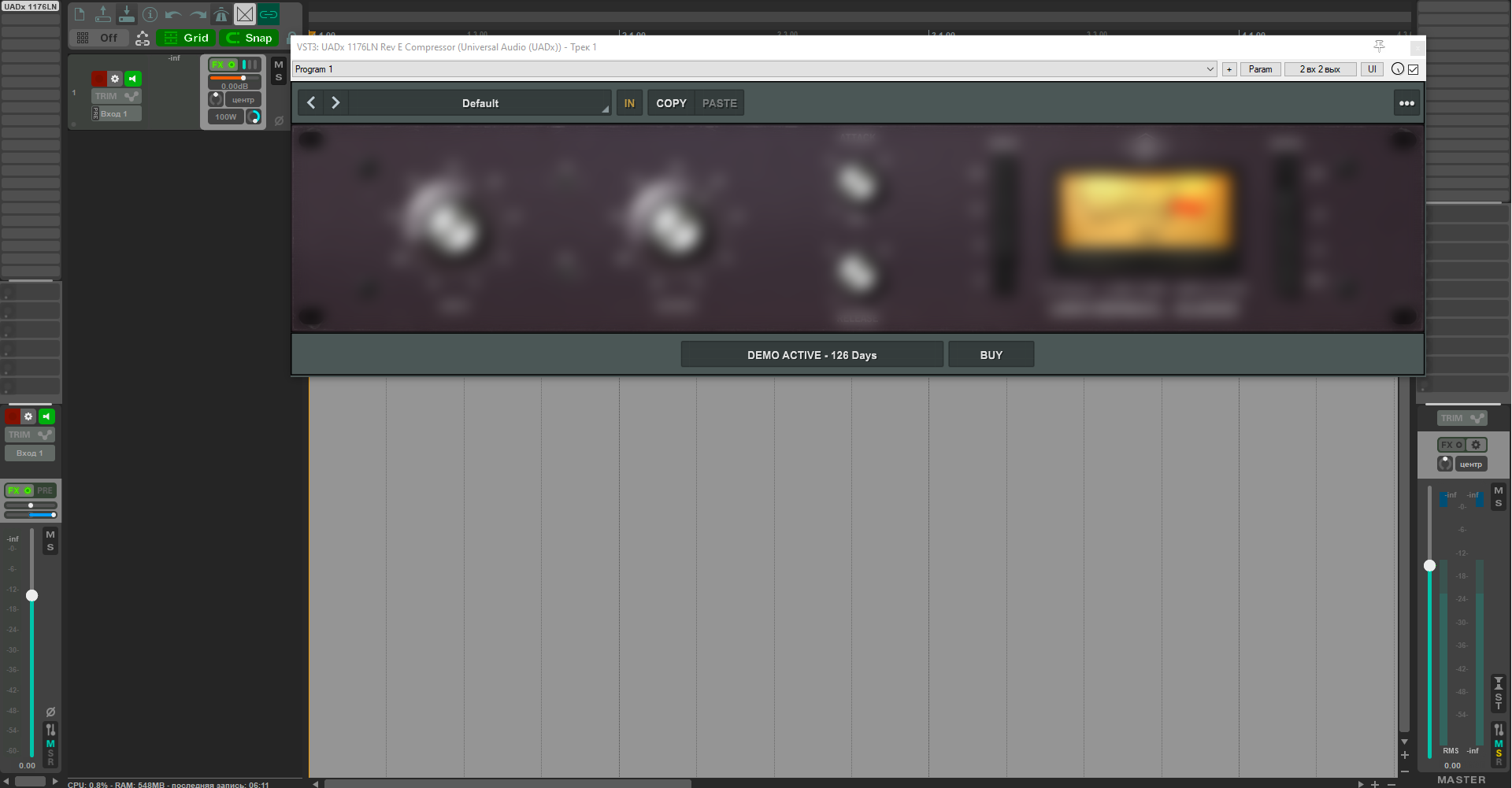Click the wet/dry mix knob icon

1397,69
